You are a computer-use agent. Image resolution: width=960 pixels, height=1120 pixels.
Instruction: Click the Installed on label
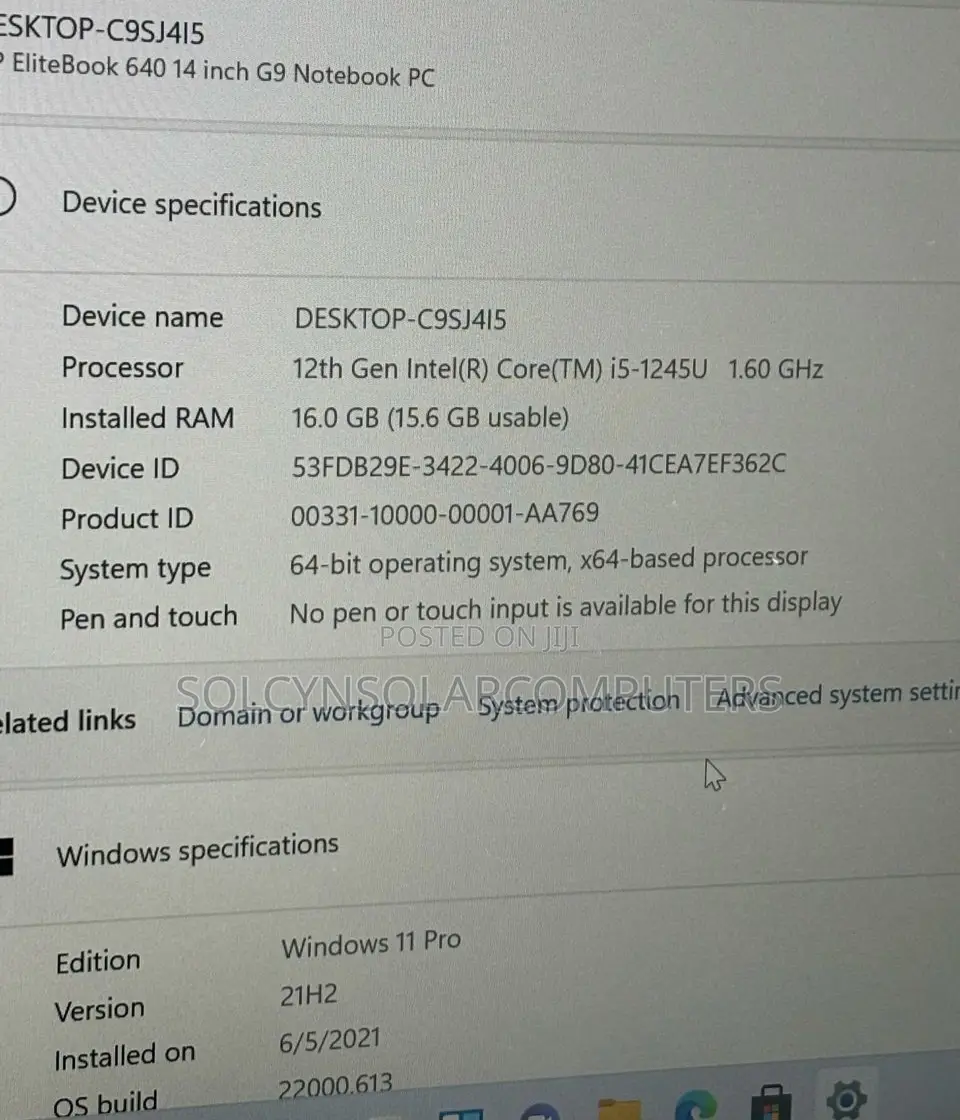pyautogui.click(x=125, y=1056)
